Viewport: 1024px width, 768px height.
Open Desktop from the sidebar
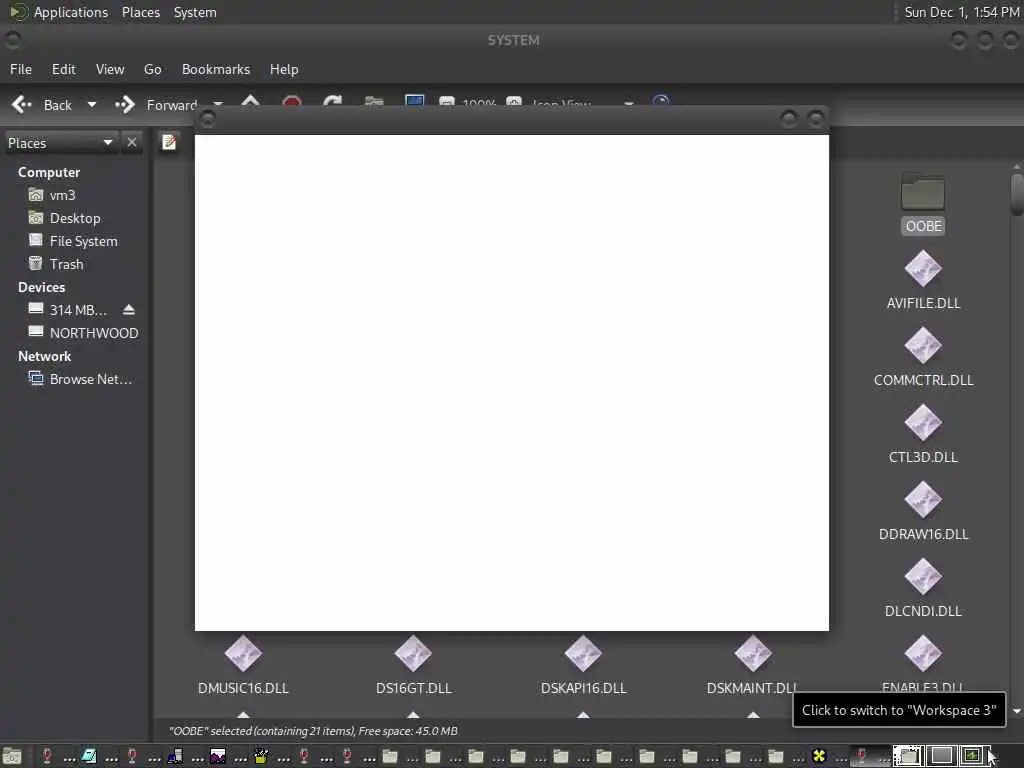65,218
